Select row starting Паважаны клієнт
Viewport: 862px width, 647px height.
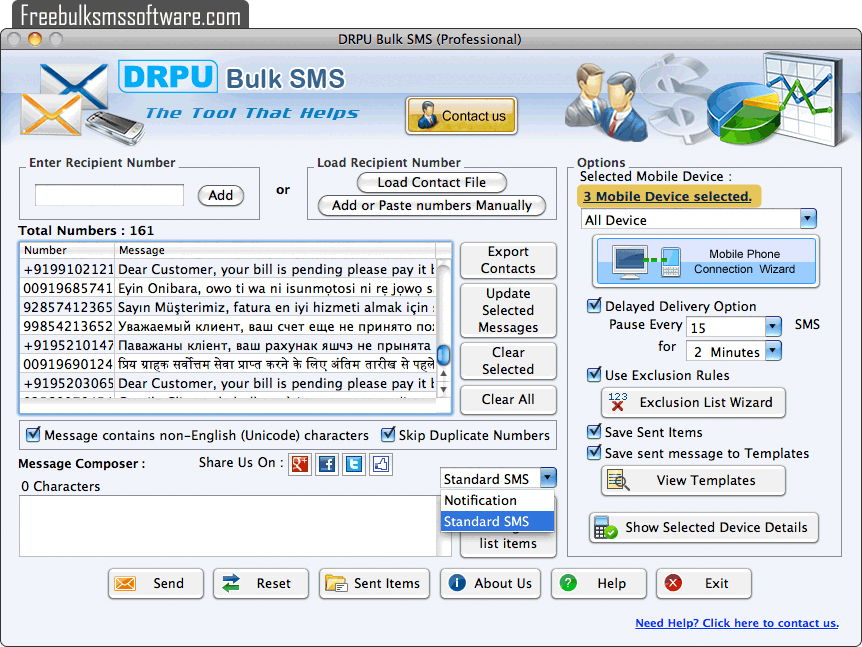tap(228, 345)
